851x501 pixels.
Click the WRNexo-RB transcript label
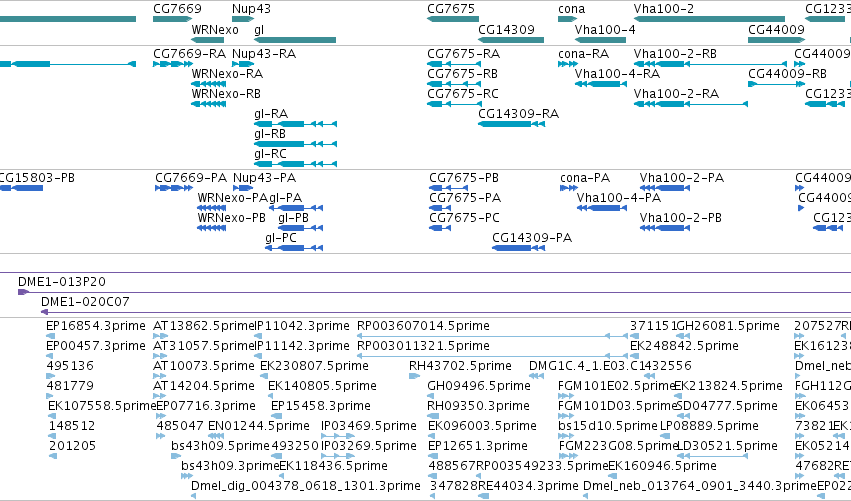pyautogui.click(x=226, y=93)
